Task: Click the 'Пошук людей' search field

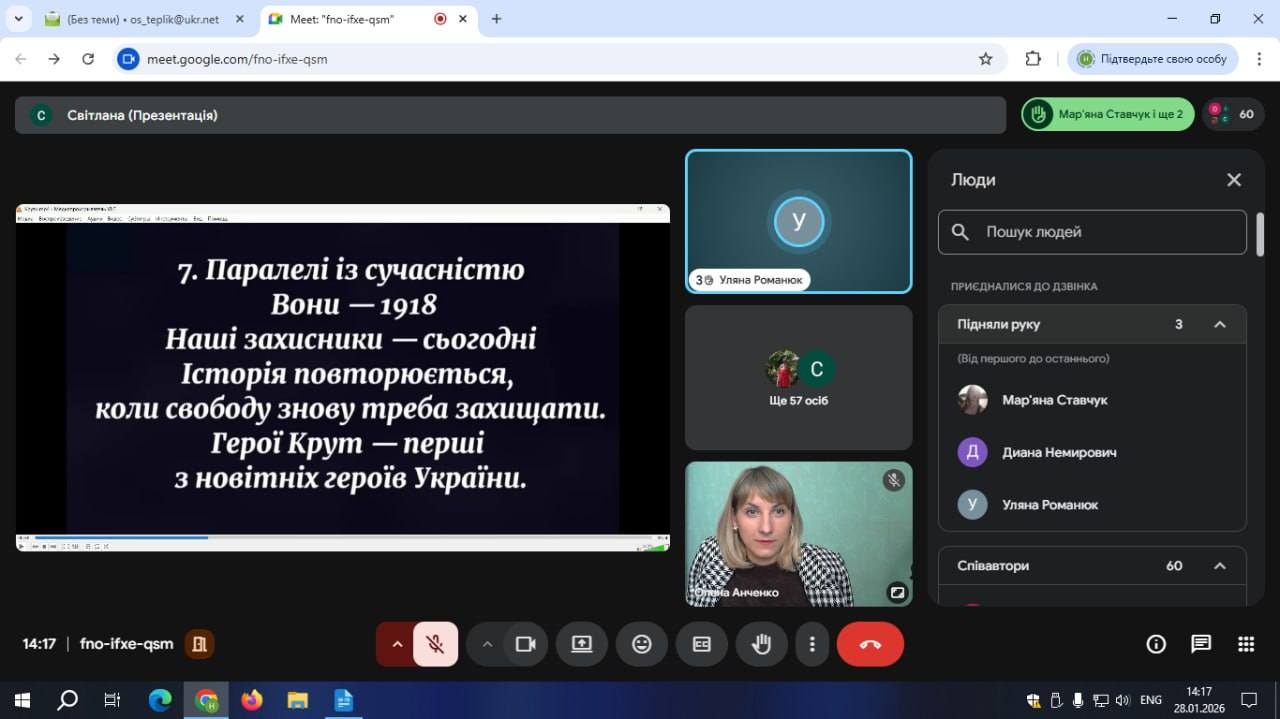Action: click(1100, 232)
